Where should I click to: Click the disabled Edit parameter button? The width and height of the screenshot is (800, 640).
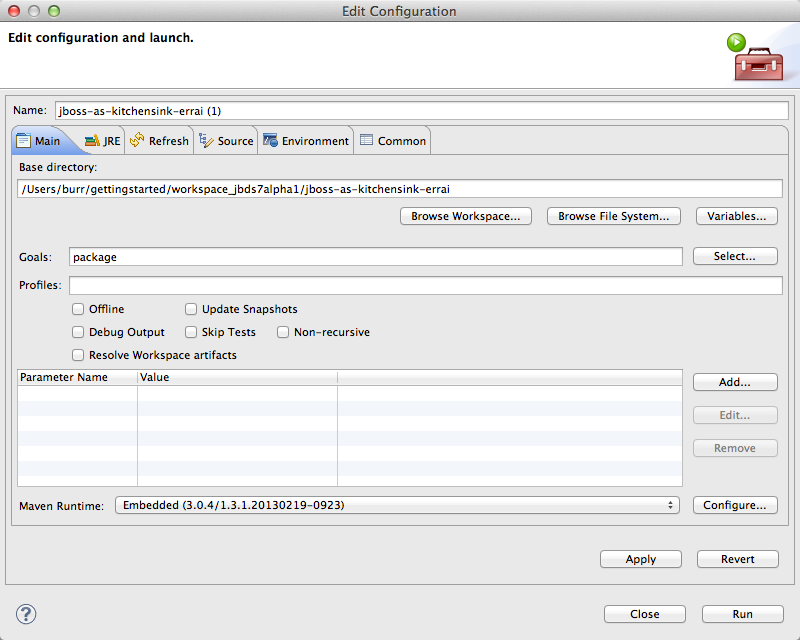pyautogui.click(x=735, y=415)
